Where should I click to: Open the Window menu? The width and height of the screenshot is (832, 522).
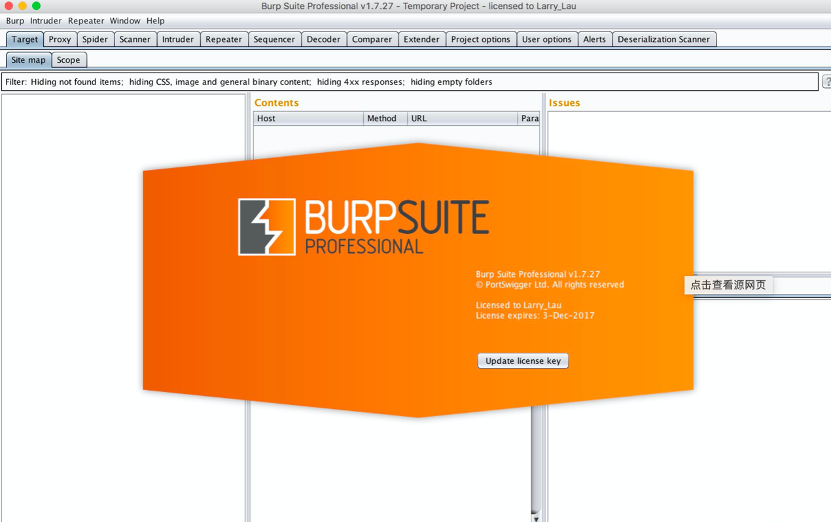[125, 21]
